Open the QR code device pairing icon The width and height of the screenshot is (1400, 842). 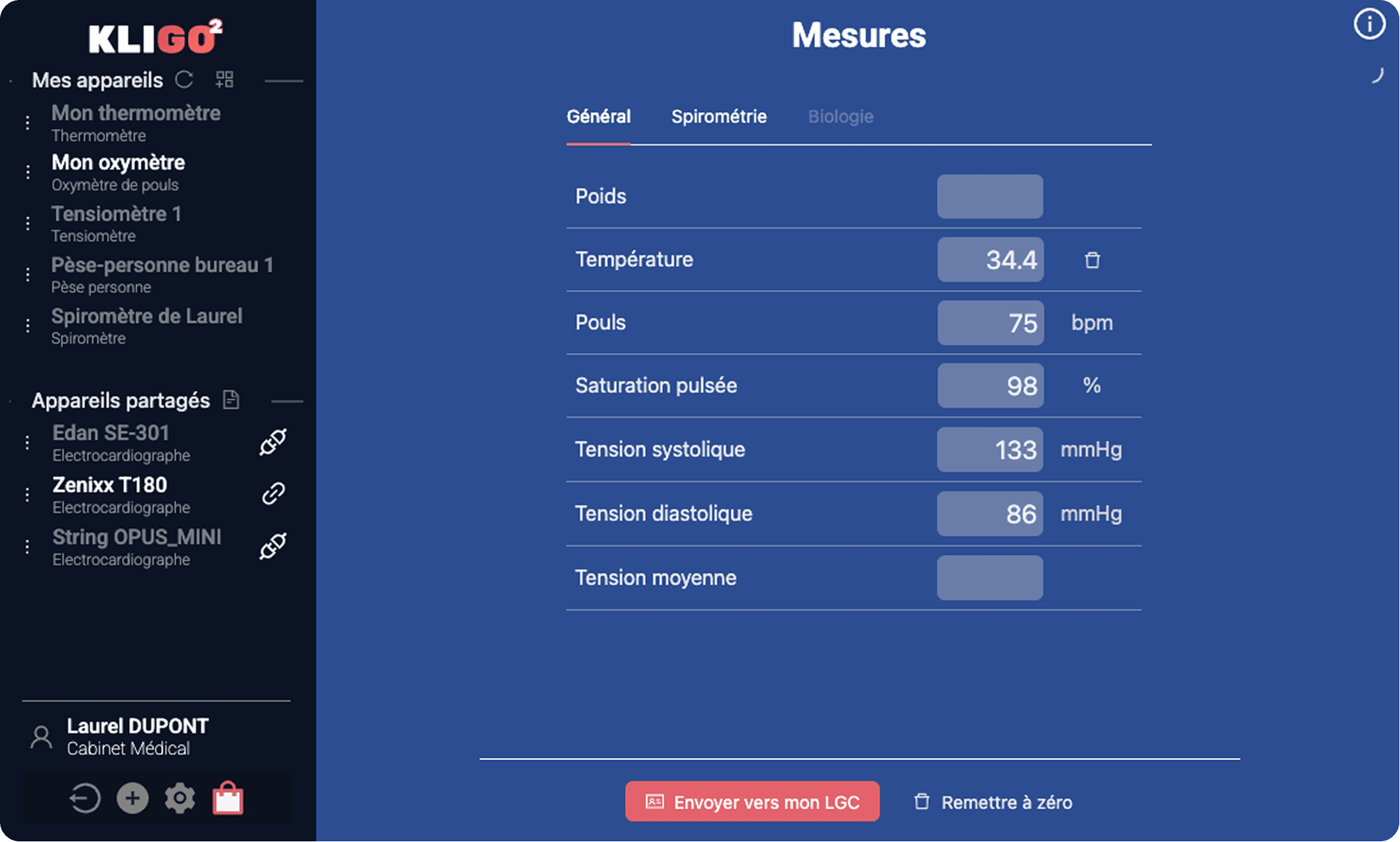pyautogui.click(x=223, y=79)
